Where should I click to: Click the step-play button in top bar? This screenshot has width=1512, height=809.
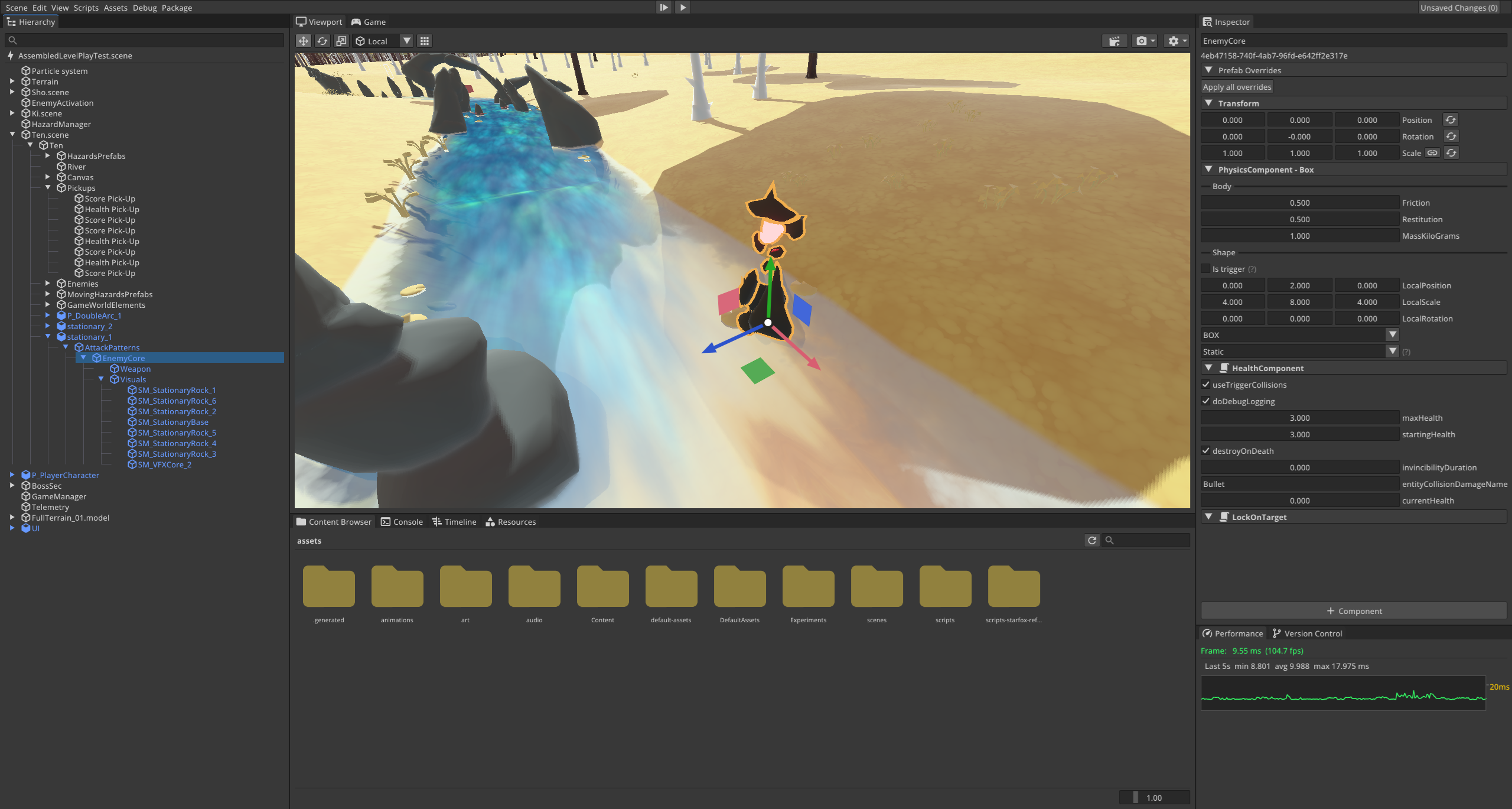click(664, 7)
